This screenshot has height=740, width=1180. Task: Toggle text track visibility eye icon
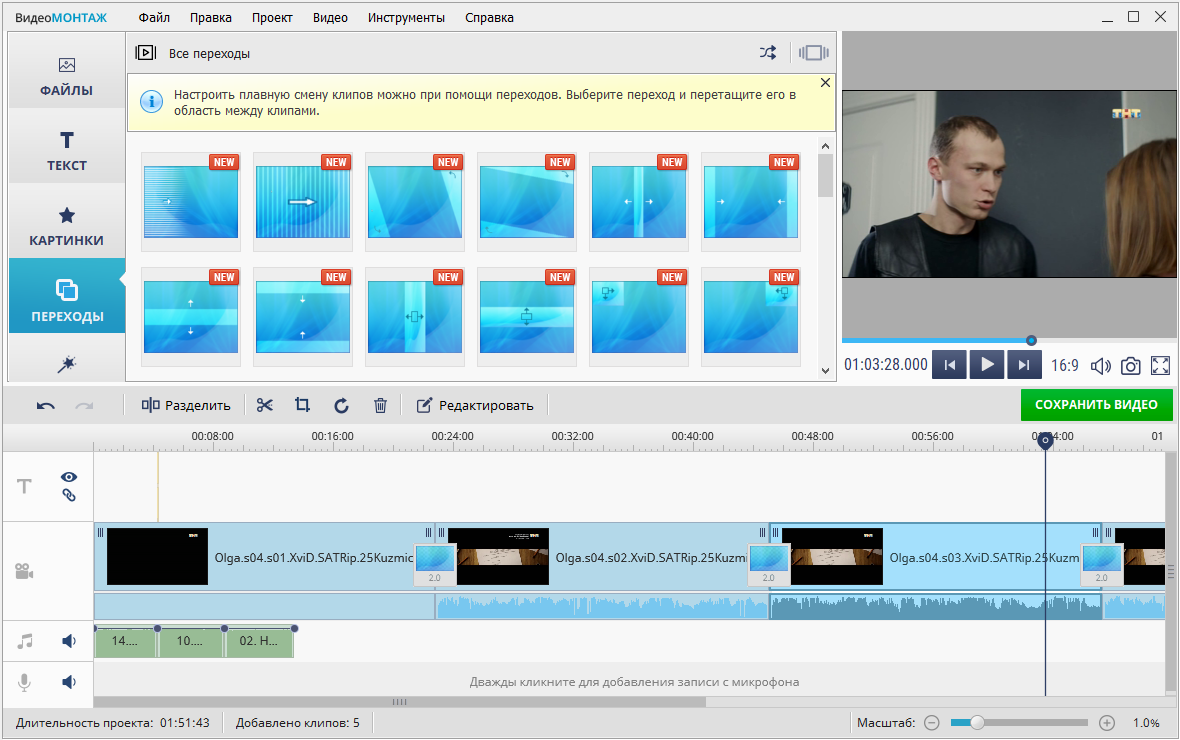tap(69, 478)
